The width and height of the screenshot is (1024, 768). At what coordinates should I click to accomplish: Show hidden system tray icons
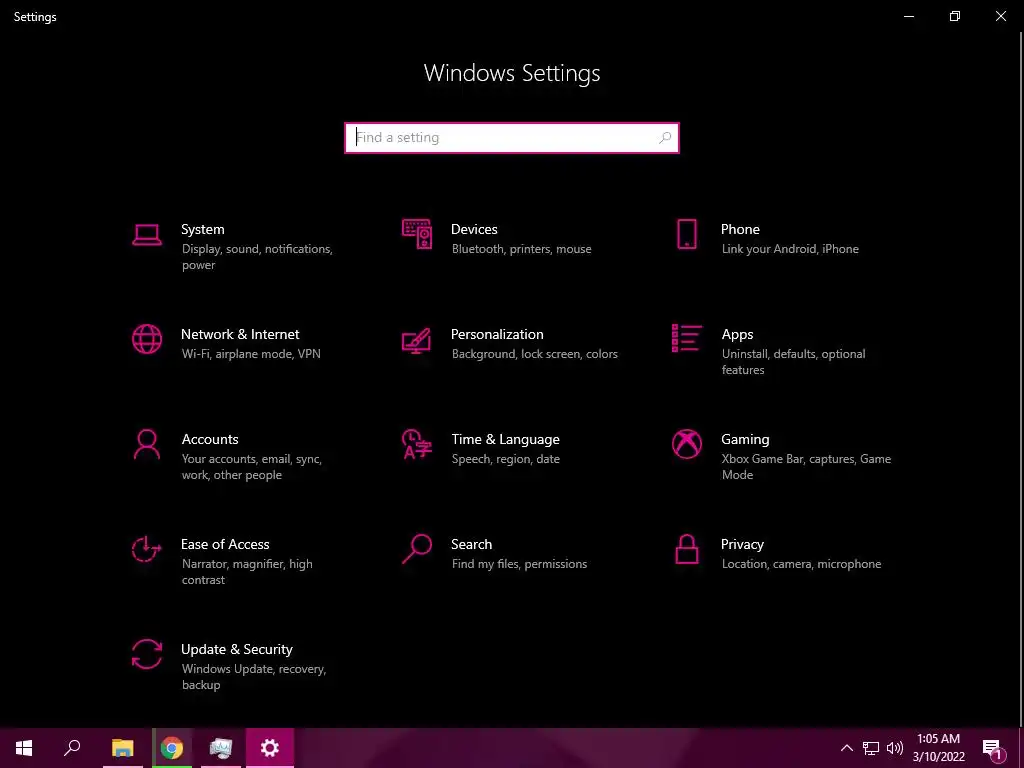click(x=846, y=748)
